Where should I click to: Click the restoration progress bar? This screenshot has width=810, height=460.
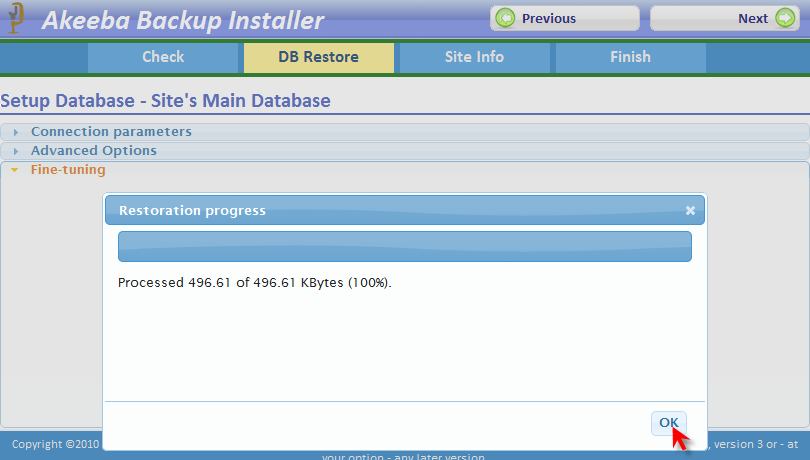coord(404,247)
